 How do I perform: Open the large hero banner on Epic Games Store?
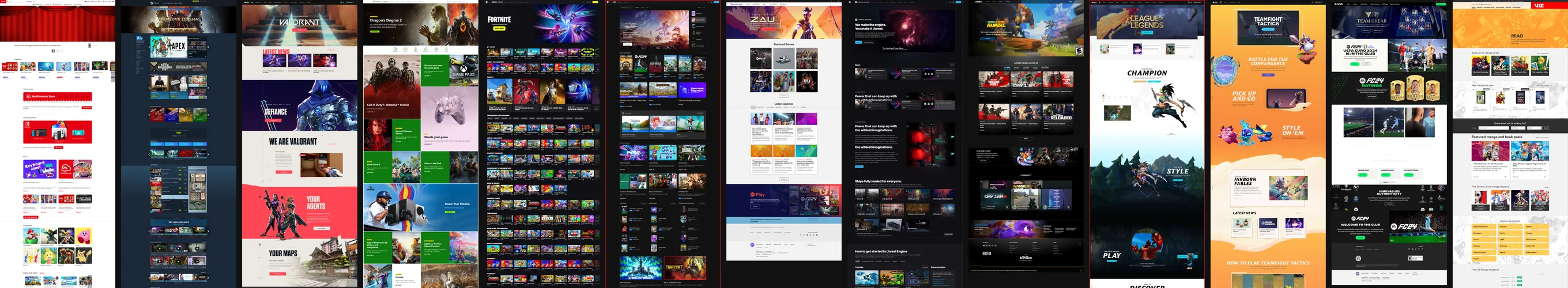coord(654,29)
